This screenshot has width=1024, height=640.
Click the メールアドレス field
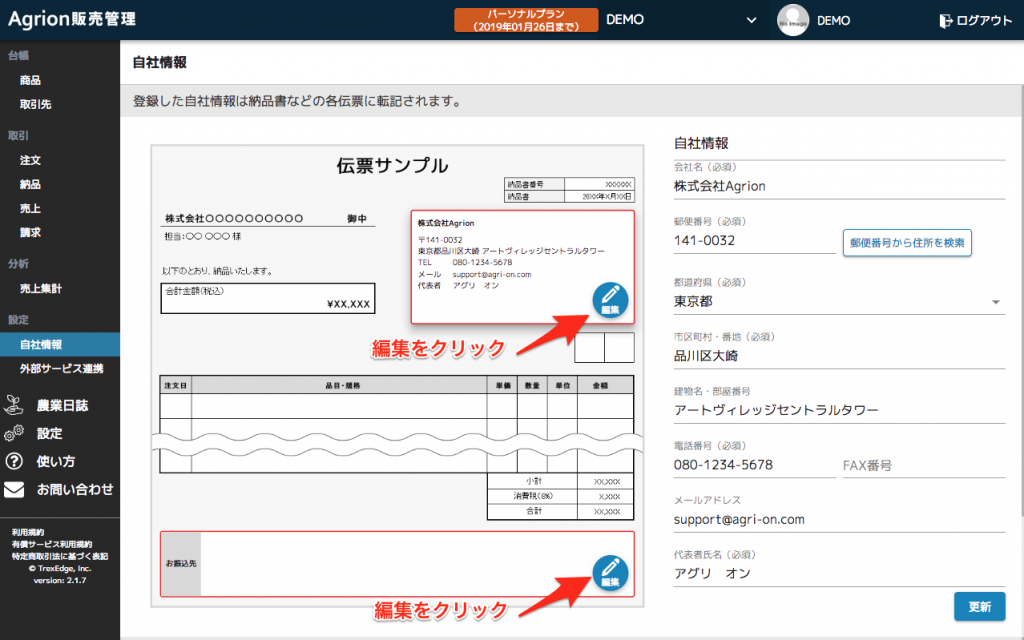tap(839, 520)
